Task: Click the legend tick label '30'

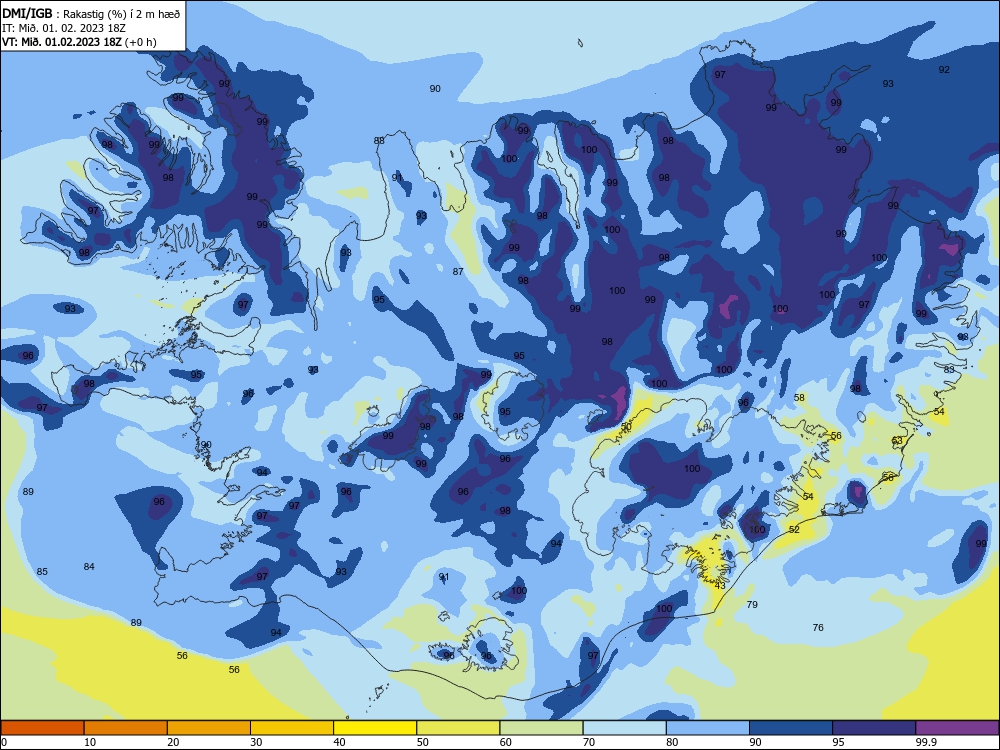Action: [256, 742]
